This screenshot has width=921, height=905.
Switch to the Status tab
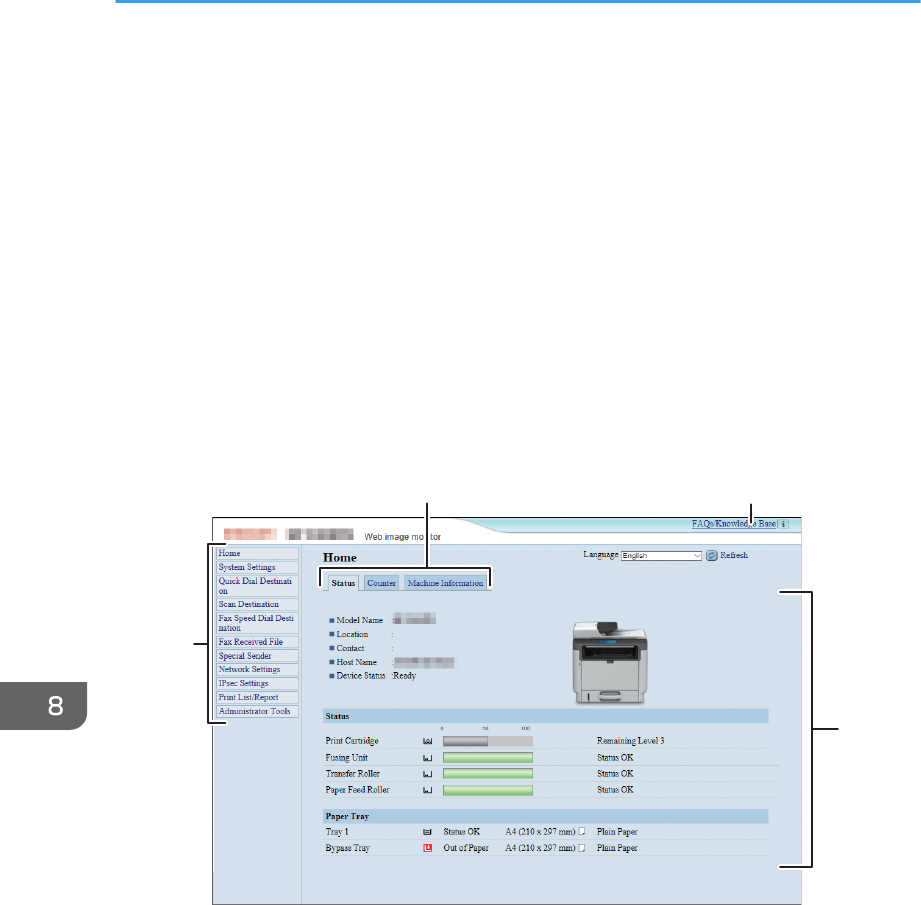343,583
